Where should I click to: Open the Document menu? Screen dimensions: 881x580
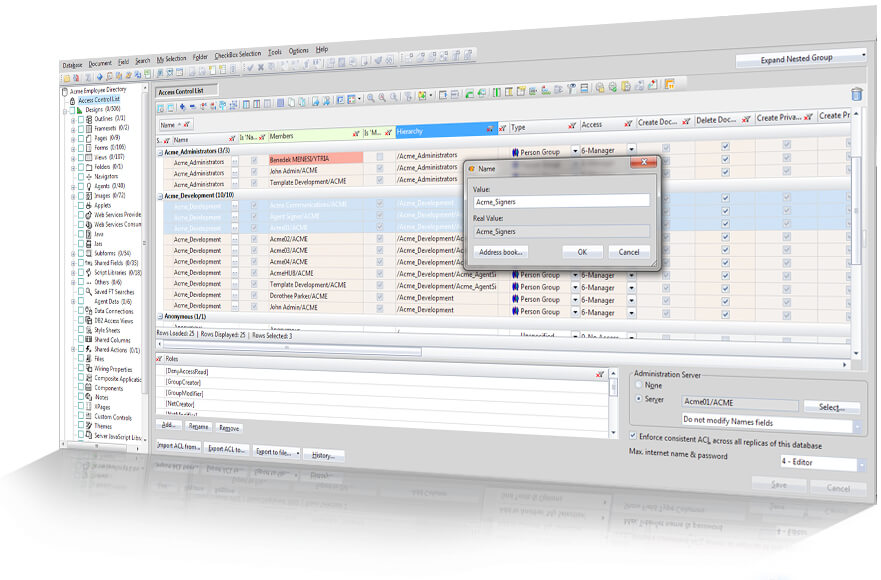pos(100,64)
